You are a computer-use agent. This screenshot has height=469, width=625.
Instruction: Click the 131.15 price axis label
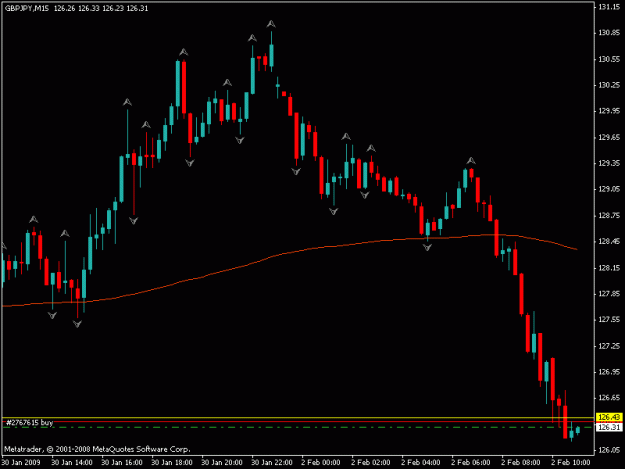(x=609, y=7)
